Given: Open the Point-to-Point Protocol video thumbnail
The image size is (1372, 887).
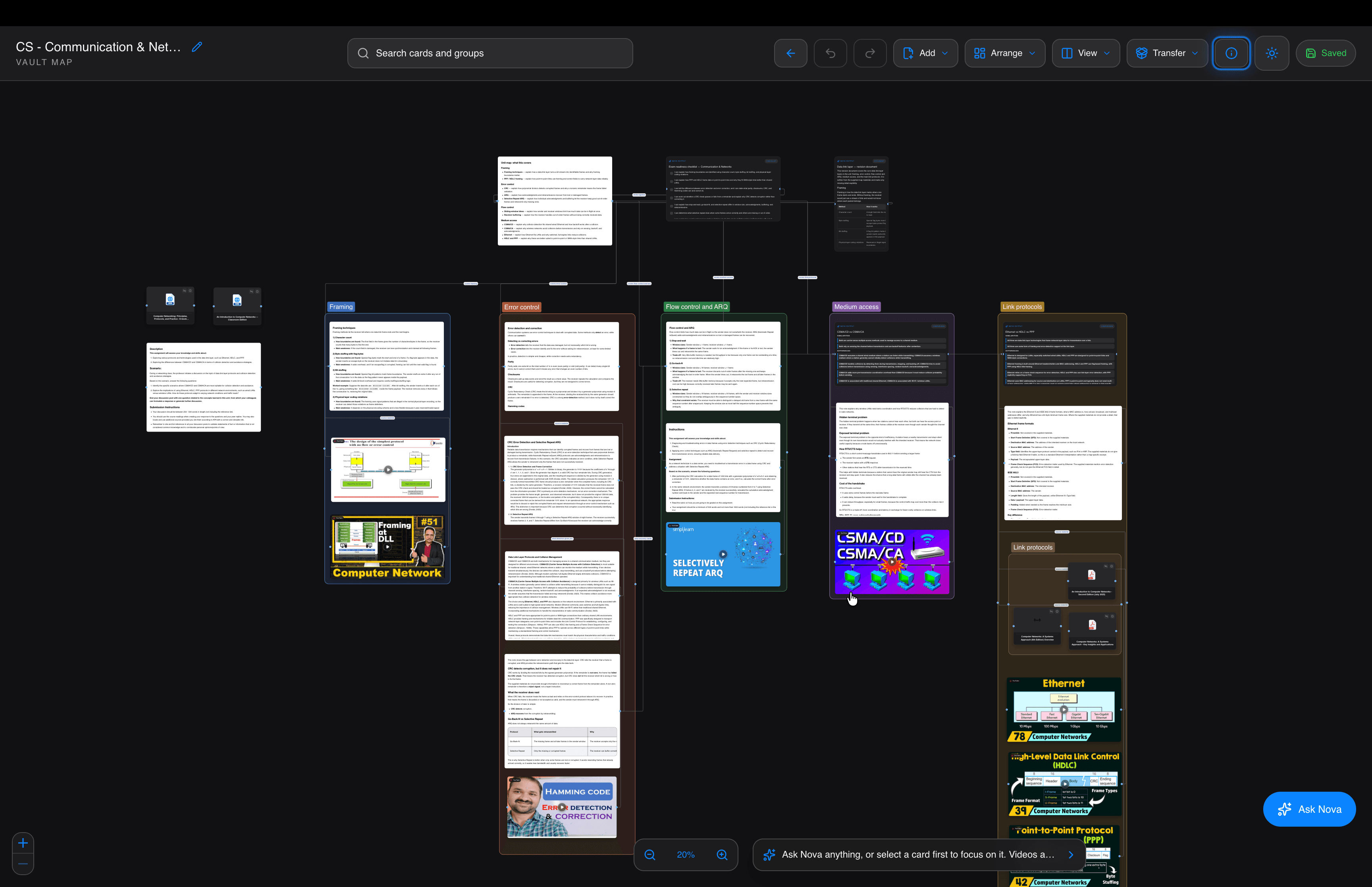Looking at the screenshot, I should 1064,856.
